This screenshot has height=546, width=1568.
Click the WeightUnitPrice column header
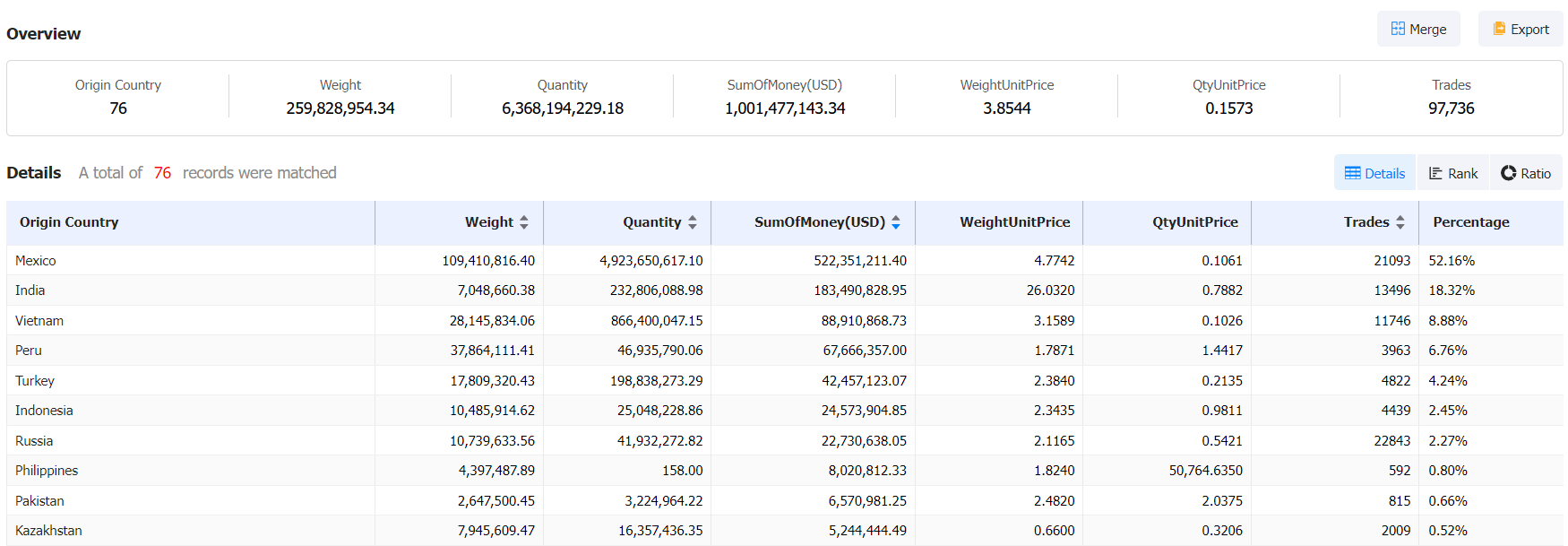(1014, 222)
